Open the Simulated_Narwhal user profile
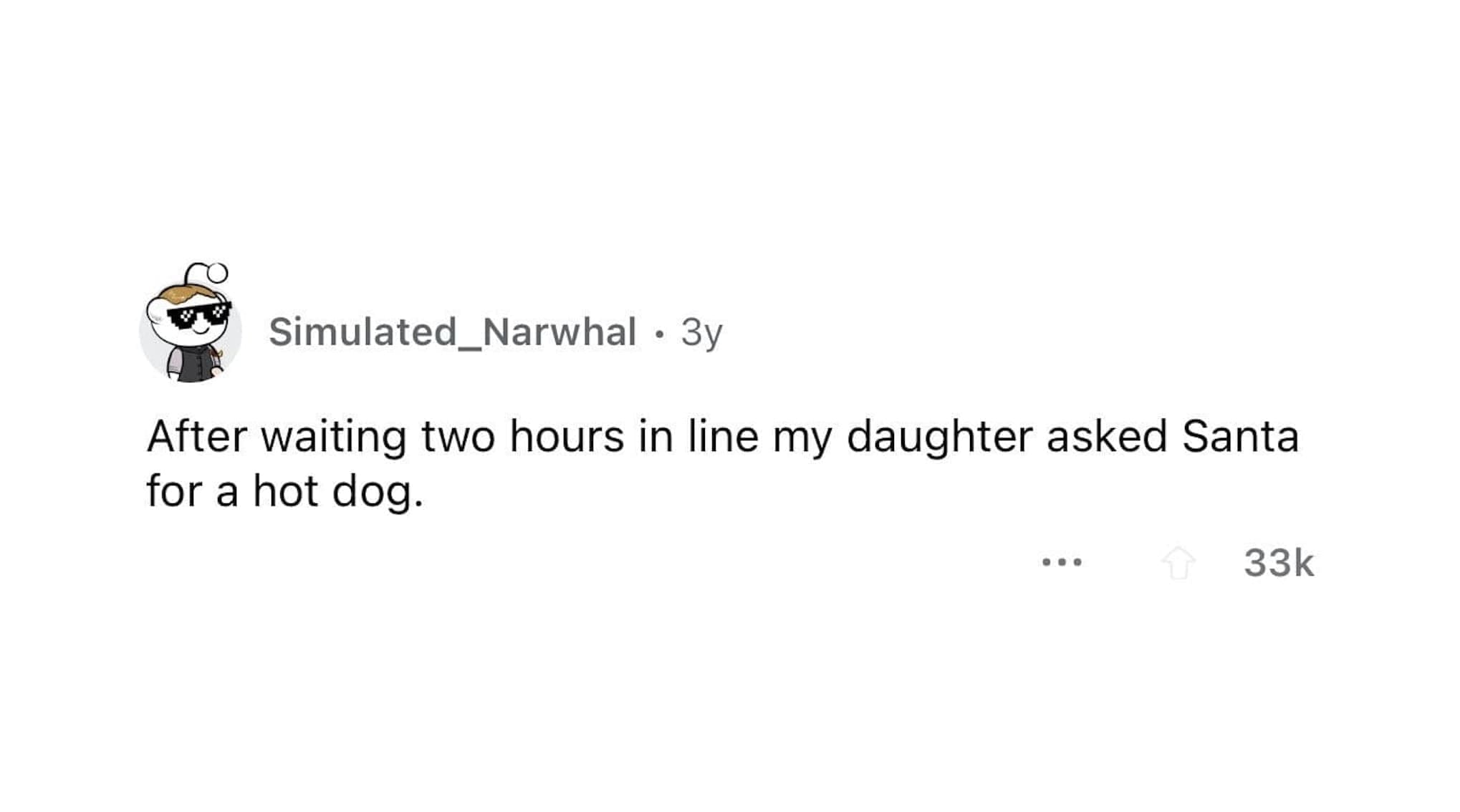Screen dimensions: 1460x812 pyautogui.click(x=452, y=332)
